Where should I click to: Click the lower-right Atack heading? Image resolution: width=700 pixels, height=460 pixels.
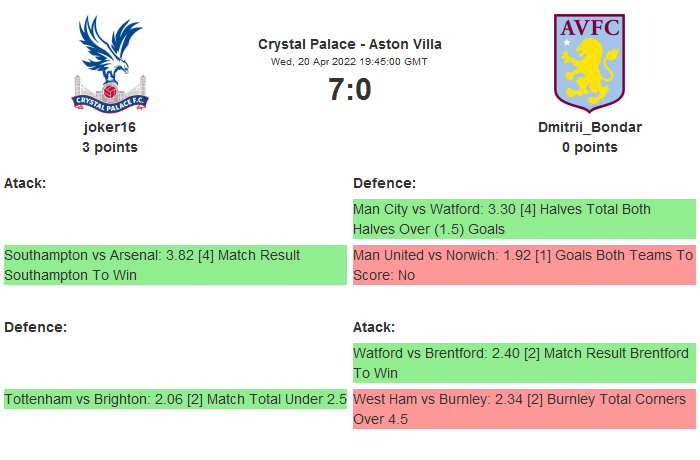tap(374, 327)
